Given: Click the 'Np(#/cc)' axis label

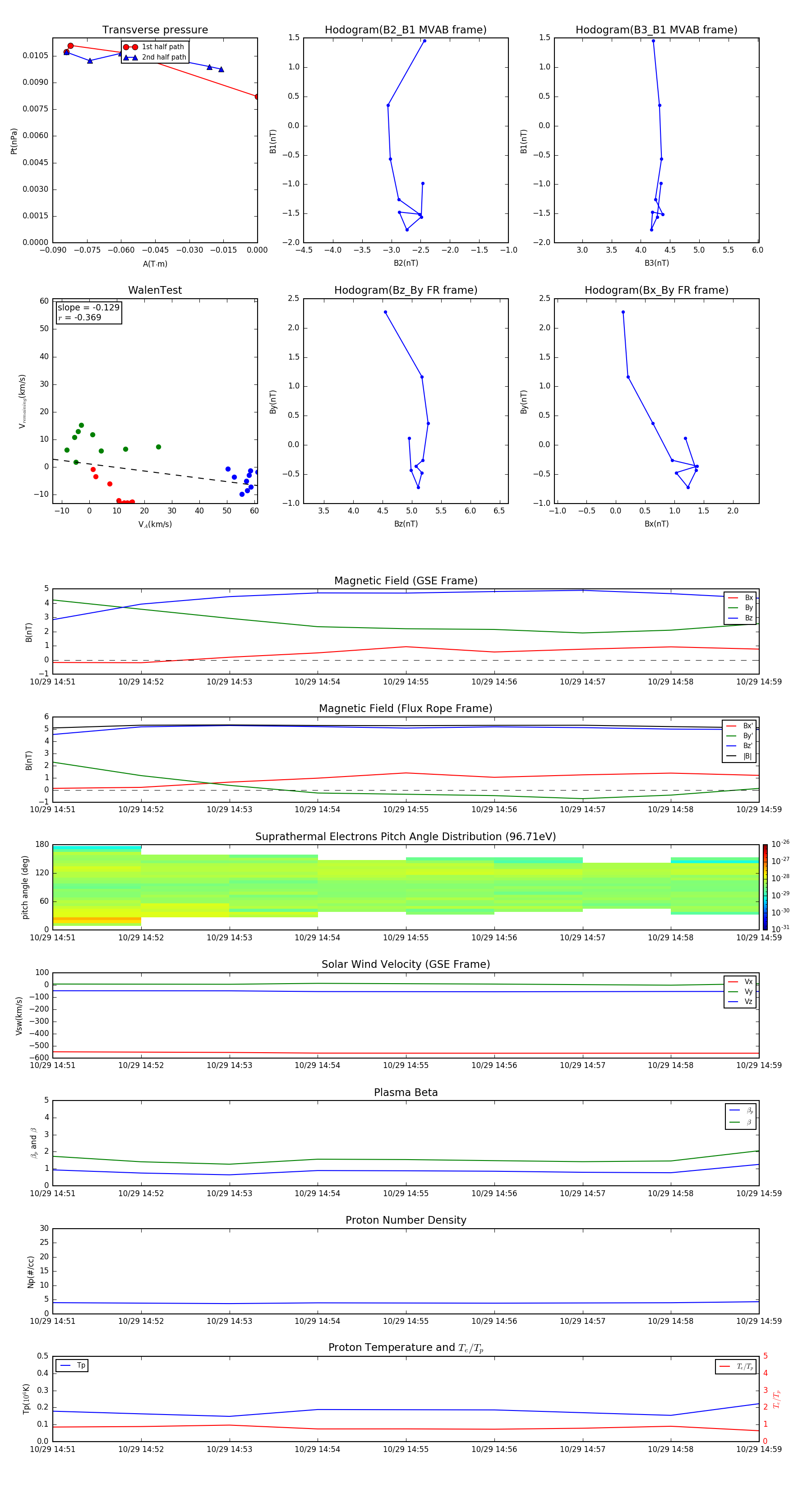Looking at the screenshot, I should point(31,1272).
